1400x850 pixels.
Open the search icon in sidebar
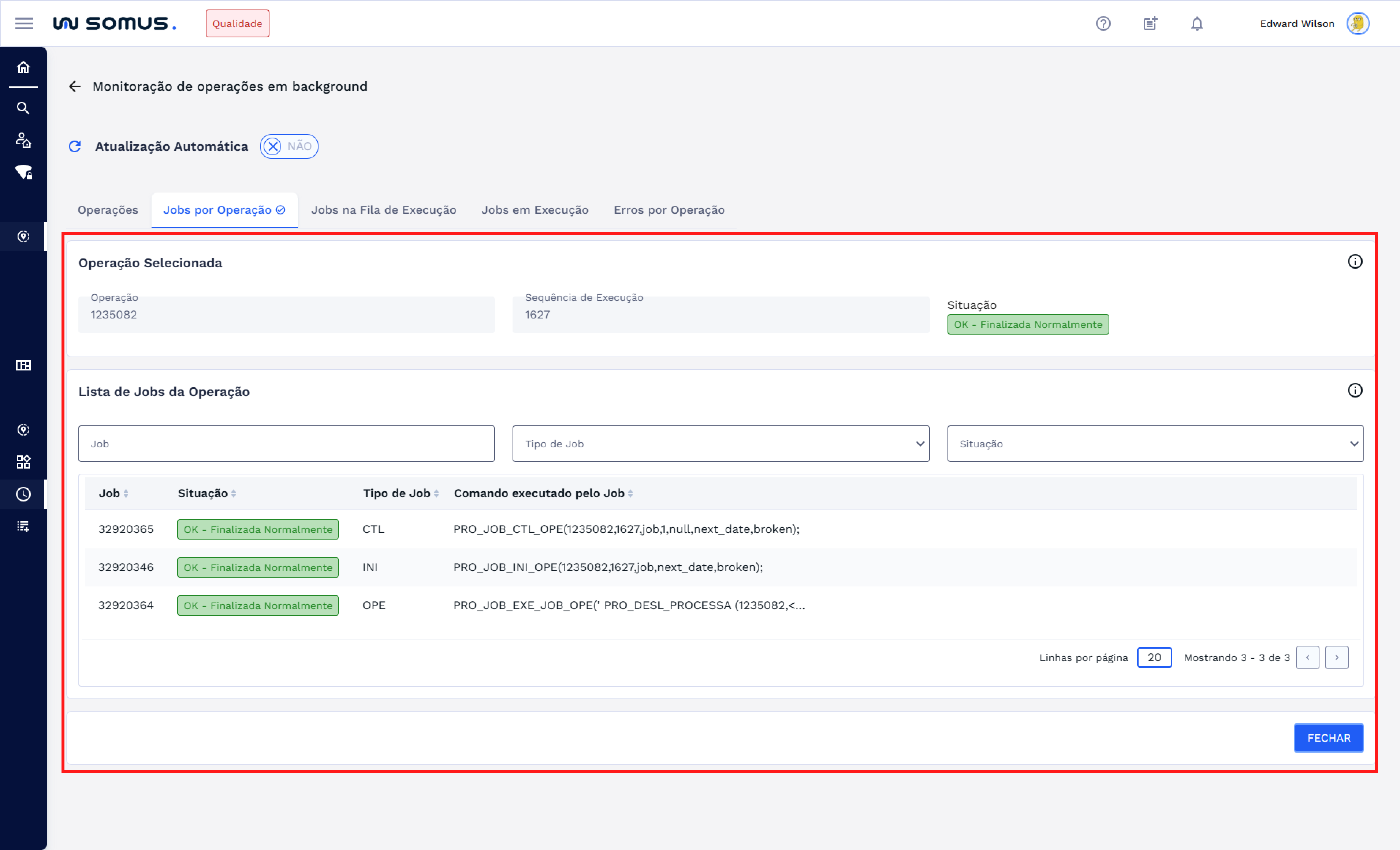coord(23,108)
